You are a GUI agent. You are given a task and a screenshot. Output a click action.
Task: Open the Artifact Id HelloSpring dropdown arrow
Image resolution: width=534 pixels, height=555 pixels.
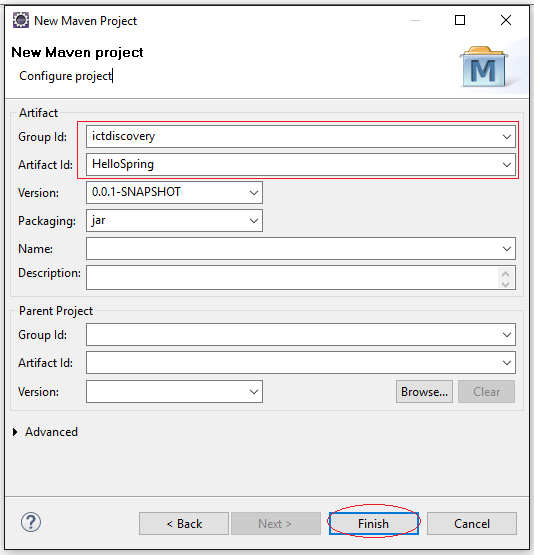(507, 165)
